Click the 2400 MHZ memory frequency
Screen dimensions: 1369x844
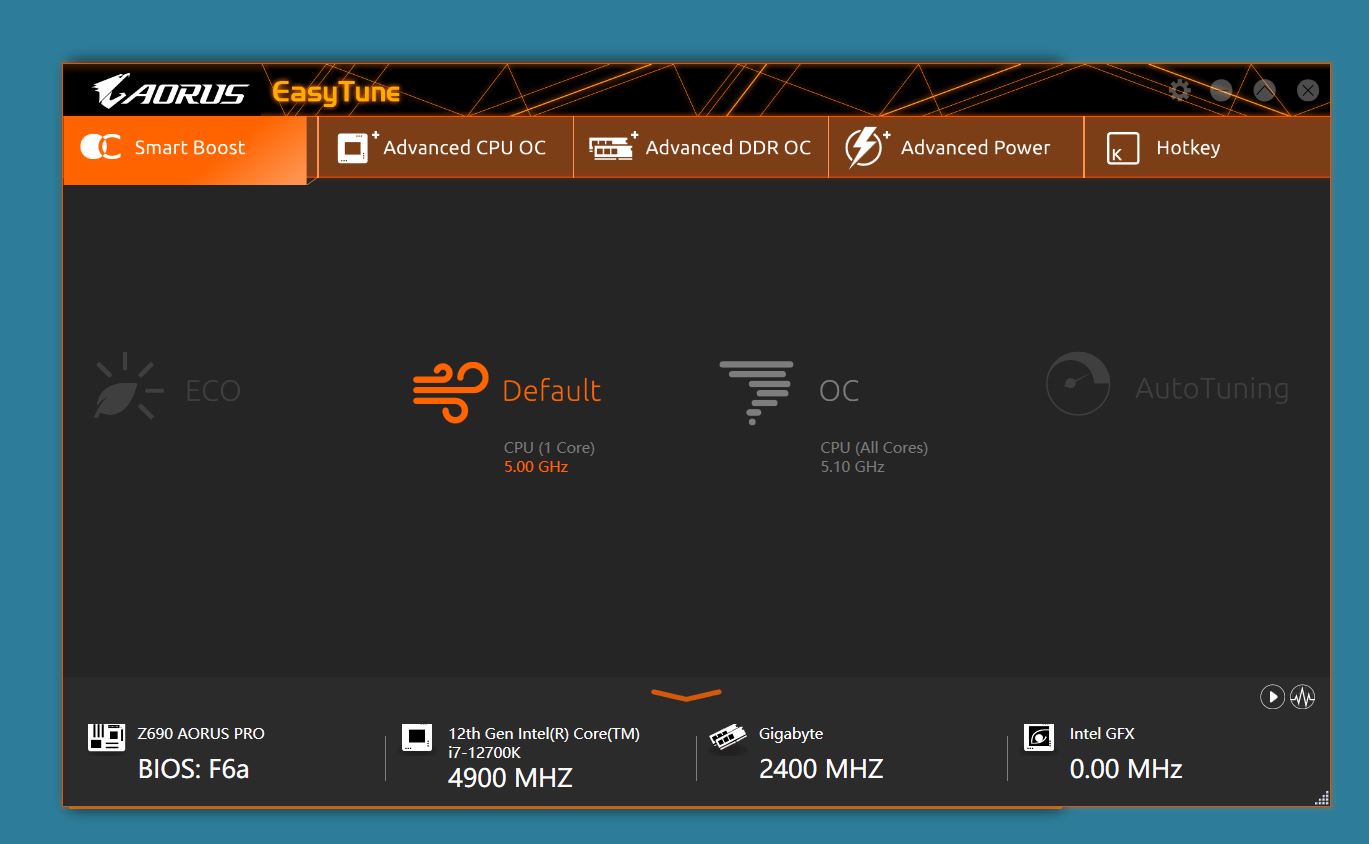click(x=821, y=769)
